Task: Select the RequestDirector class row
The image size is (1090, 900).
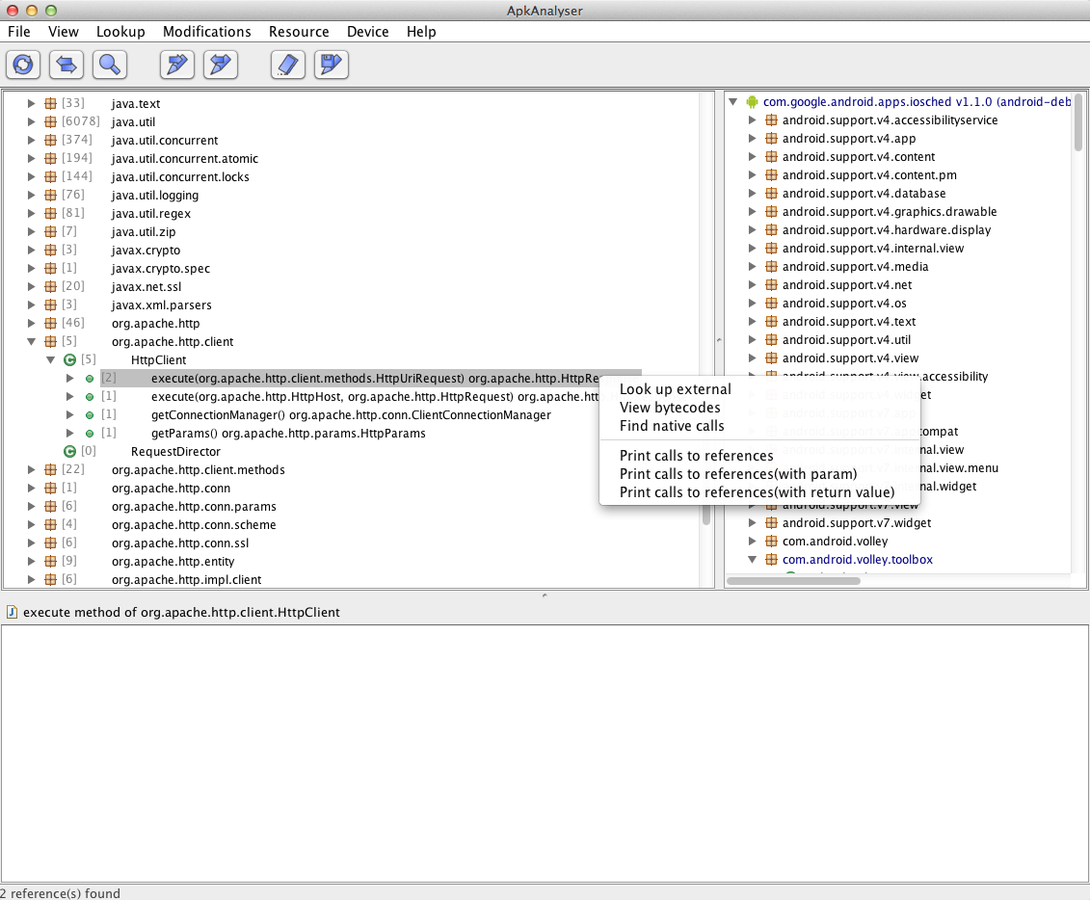Action: click(176, 452)
